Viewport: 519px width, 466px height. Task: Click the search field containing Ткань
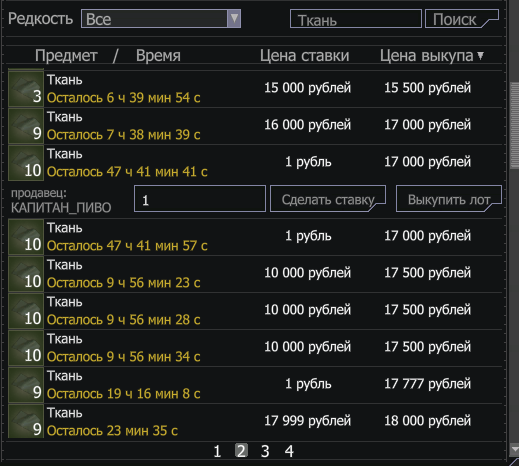pos(356,19)
